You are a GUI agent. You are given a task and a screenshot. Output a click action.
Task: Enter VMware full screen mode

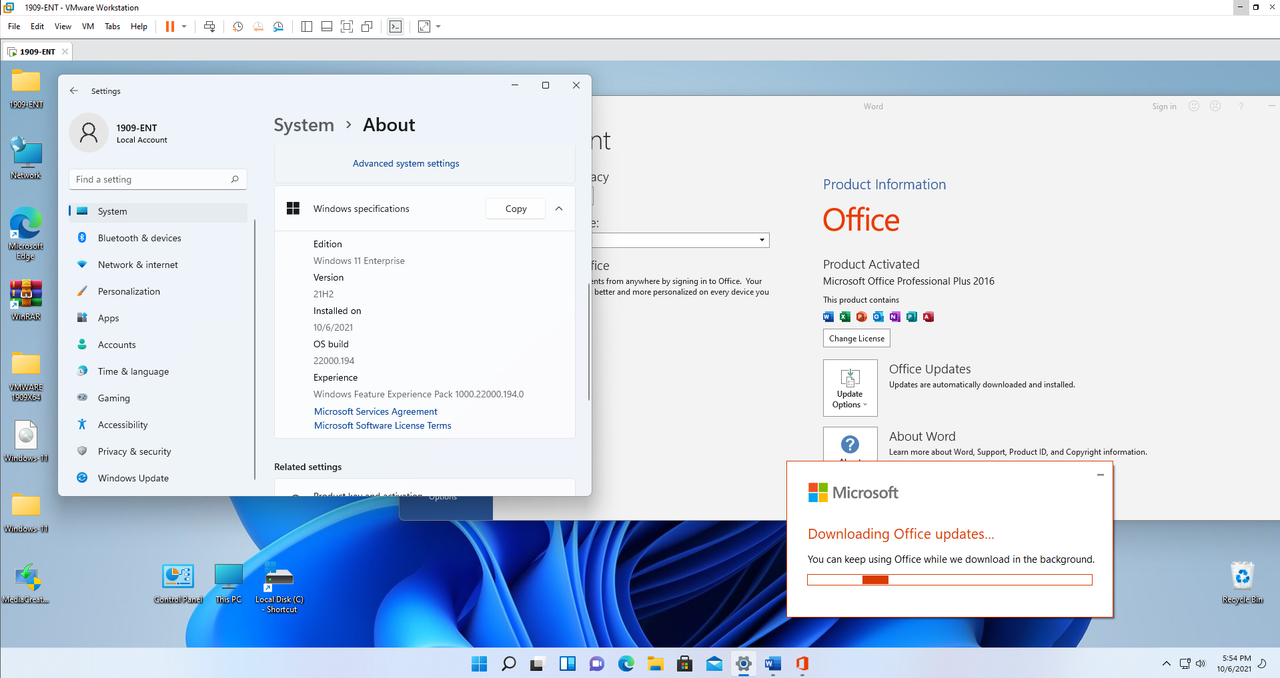(347, 26)
